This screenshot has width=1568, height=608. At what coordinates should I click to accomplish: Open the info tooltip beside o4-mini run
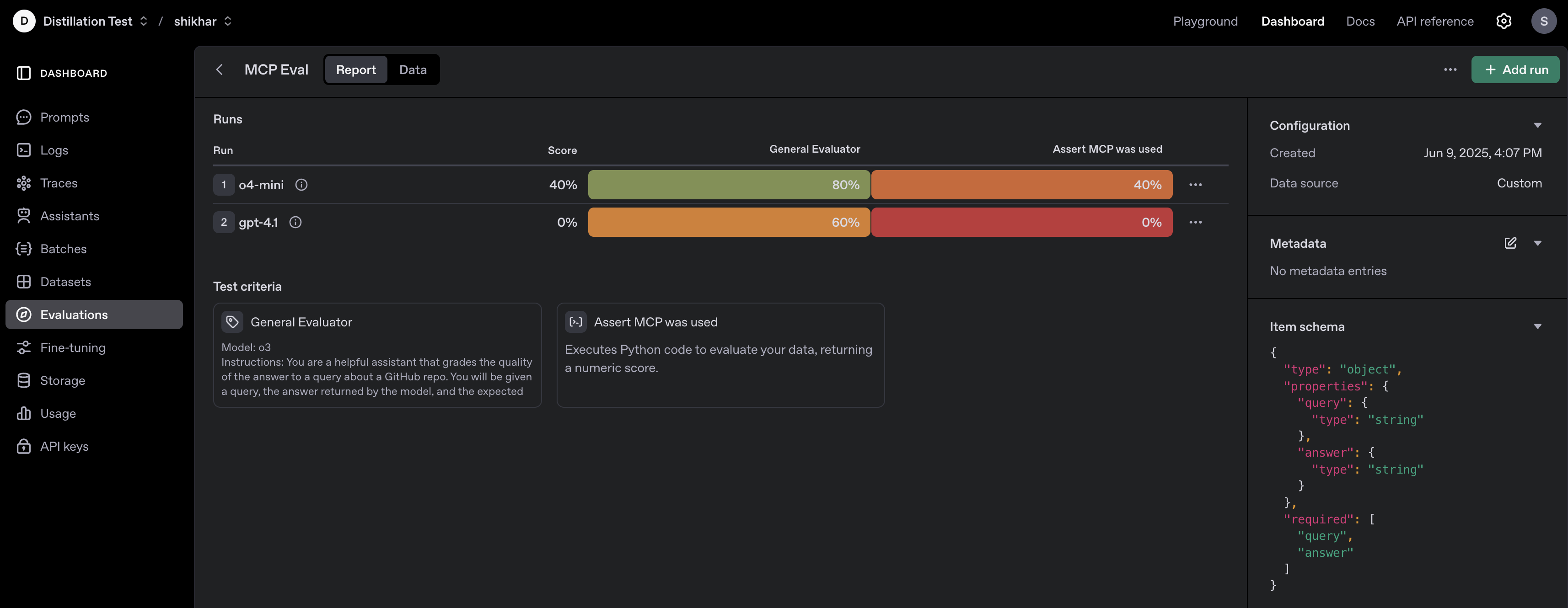pos(301,184)
